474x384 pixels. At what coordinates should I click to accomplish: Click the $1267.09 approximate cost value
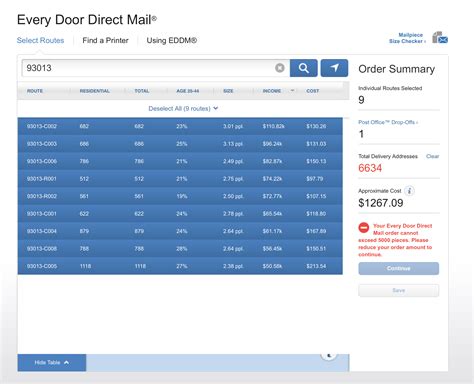[x=381, y=203]
